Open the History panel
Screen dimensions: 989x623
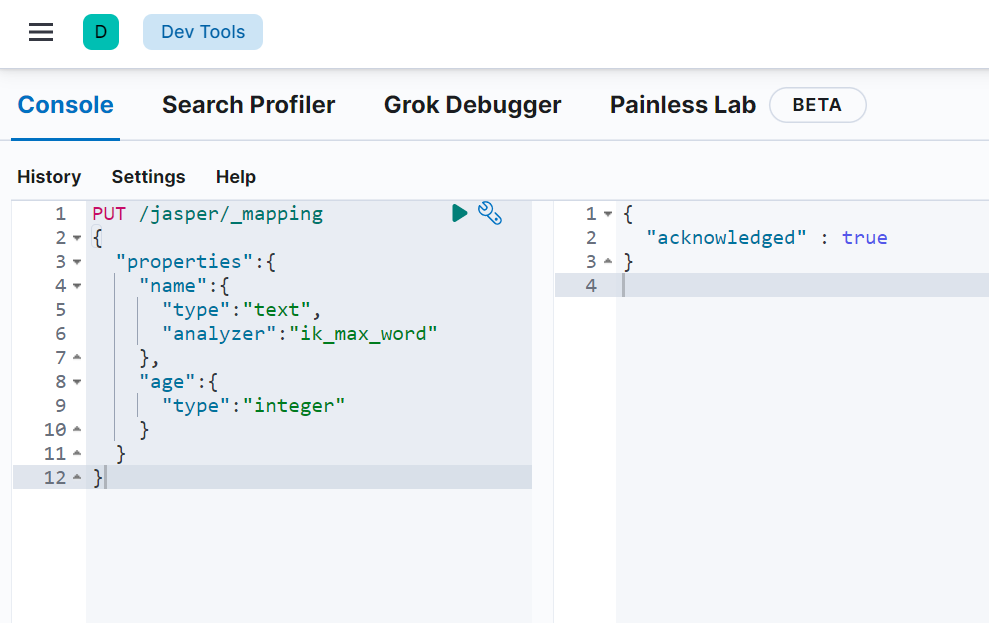(x=49, y=177)
